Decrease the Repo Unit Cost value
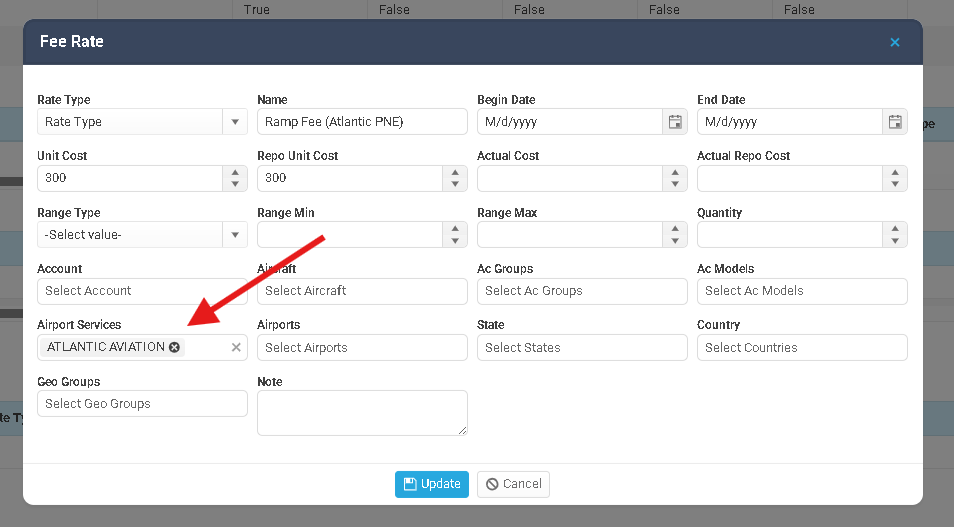 pos(455,184)
